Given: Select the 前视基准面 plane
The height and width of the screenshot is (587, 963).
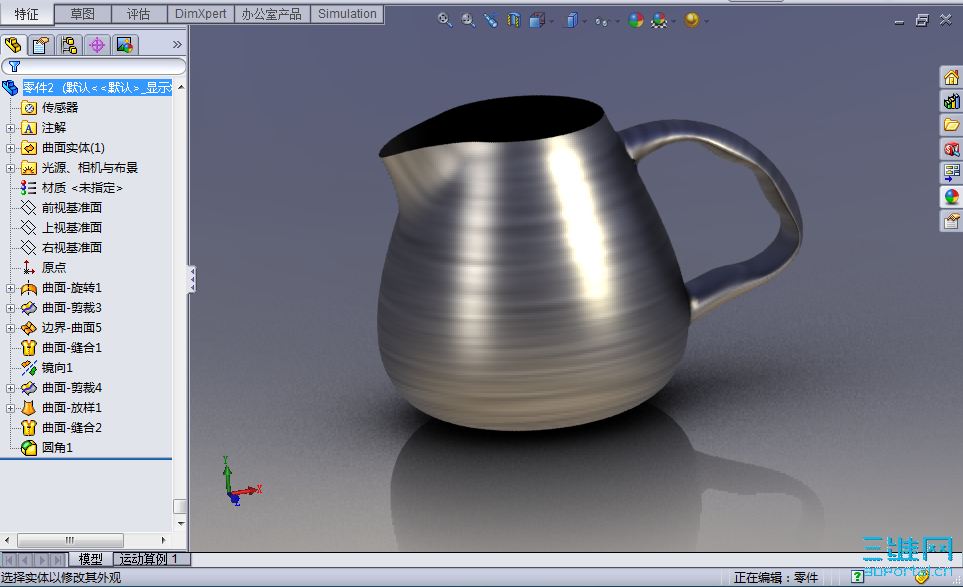Looking at the screenshot, I should [71, 208].
